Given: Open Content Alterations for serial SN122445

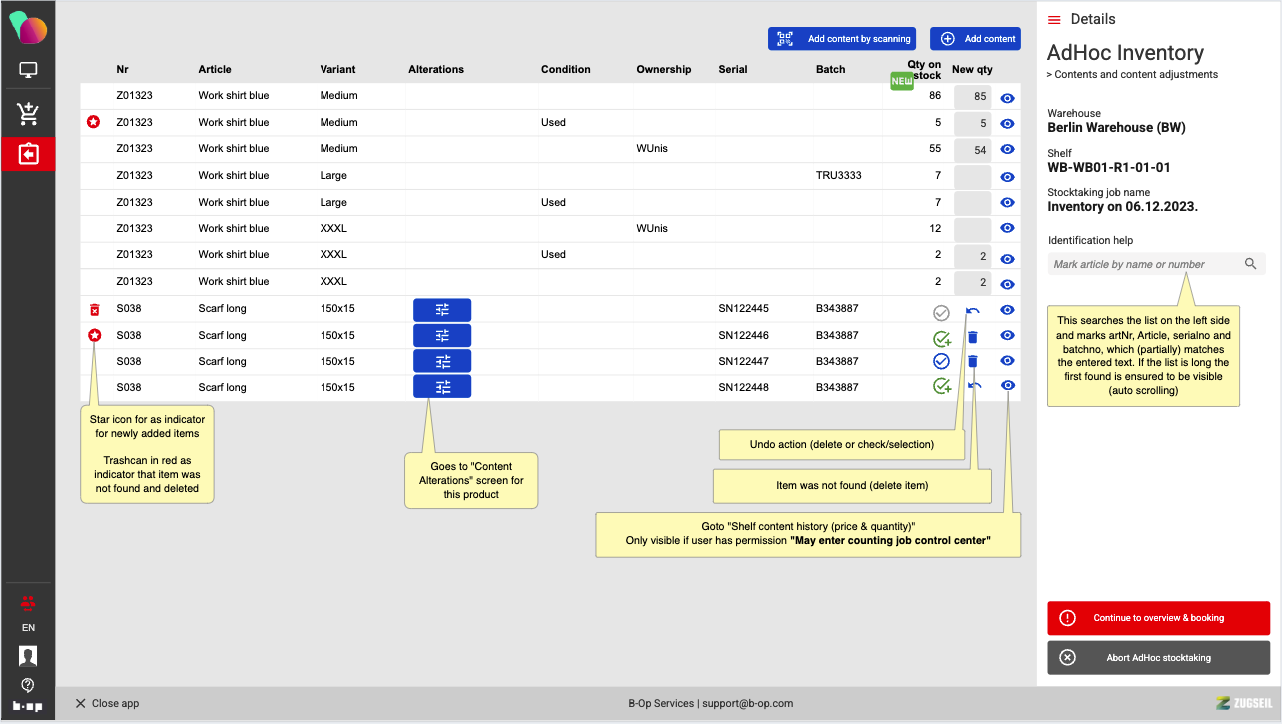Looking at the screenshot, I should [441, 310].
